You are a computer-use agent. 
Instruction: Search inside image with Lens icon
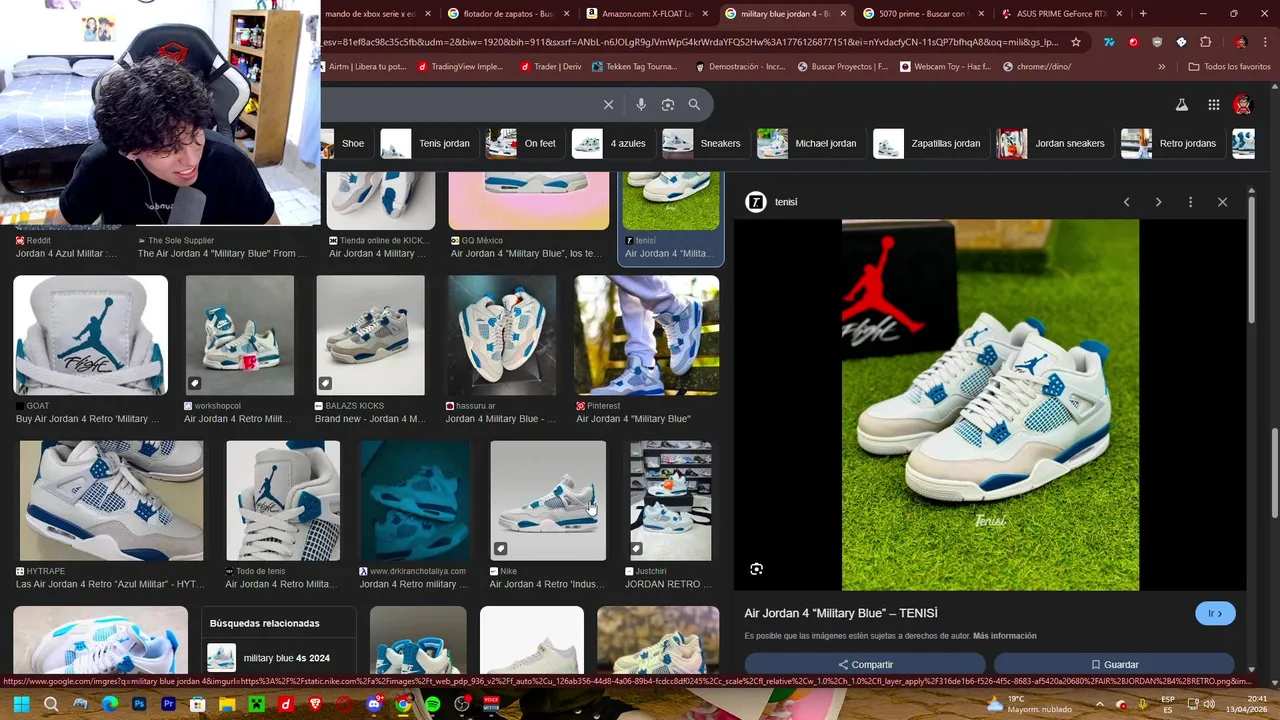(756, 569)
